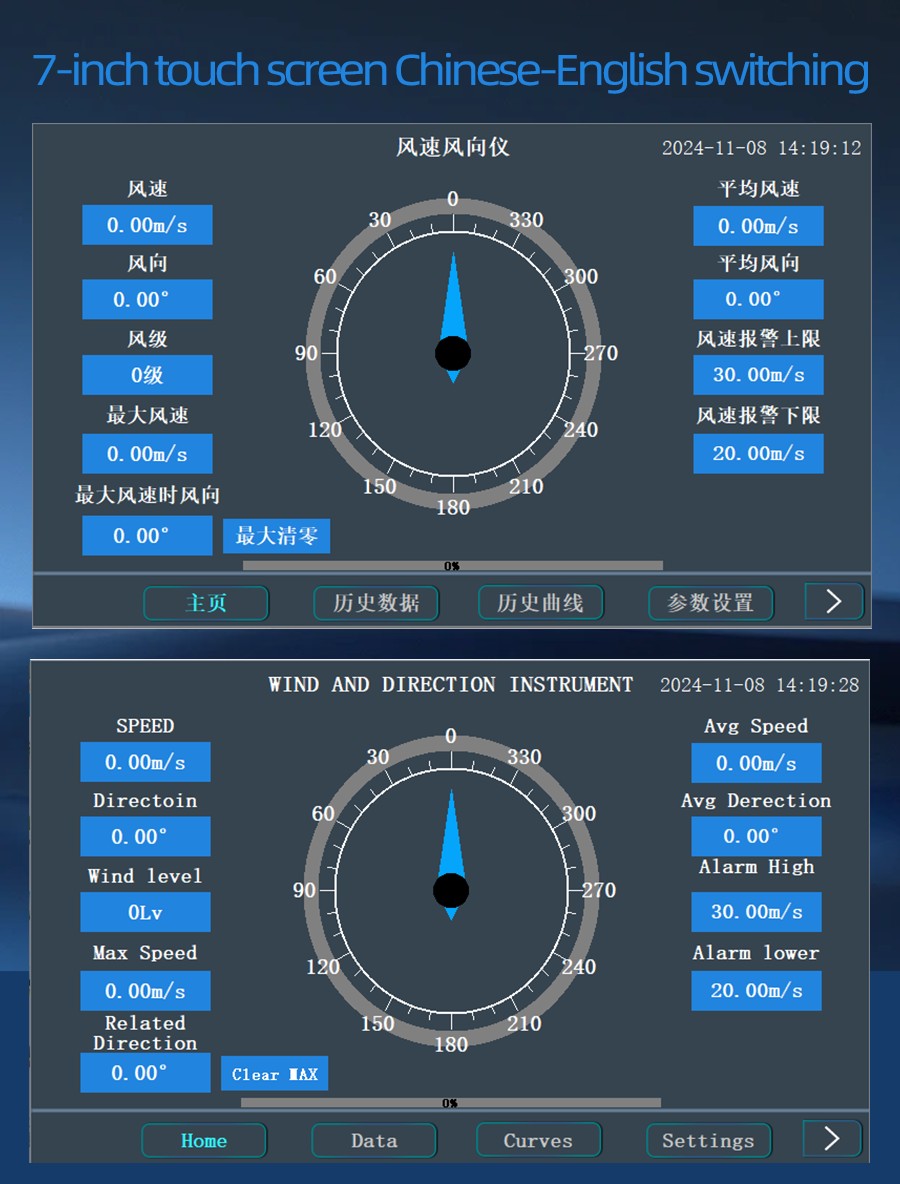Edit the Alarm High 30.00m/s field
This screenshot has width=900, height=1184.
point(757,911)
